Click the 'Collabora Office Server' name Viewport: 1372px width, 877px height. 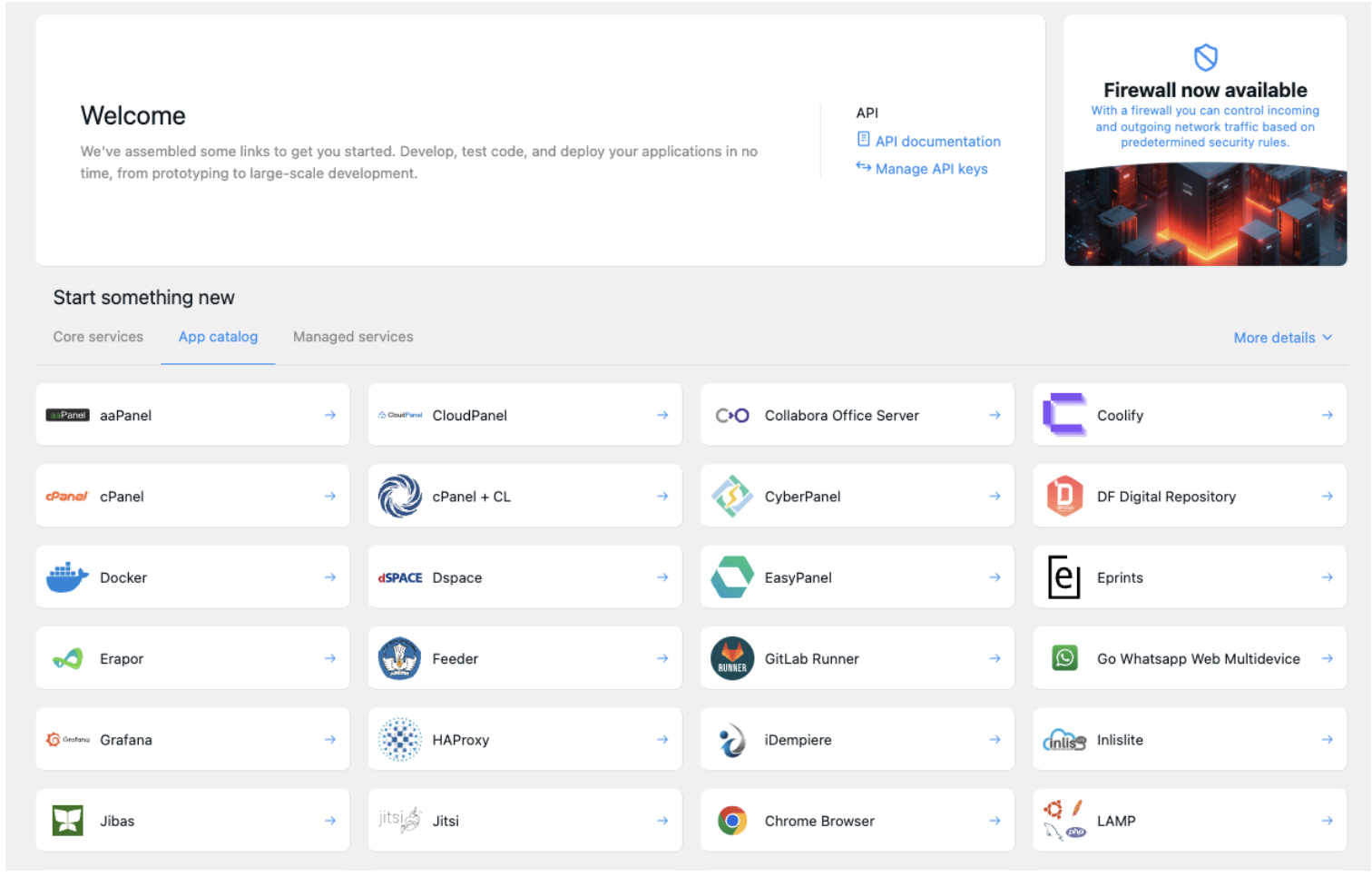click(841, 415)
